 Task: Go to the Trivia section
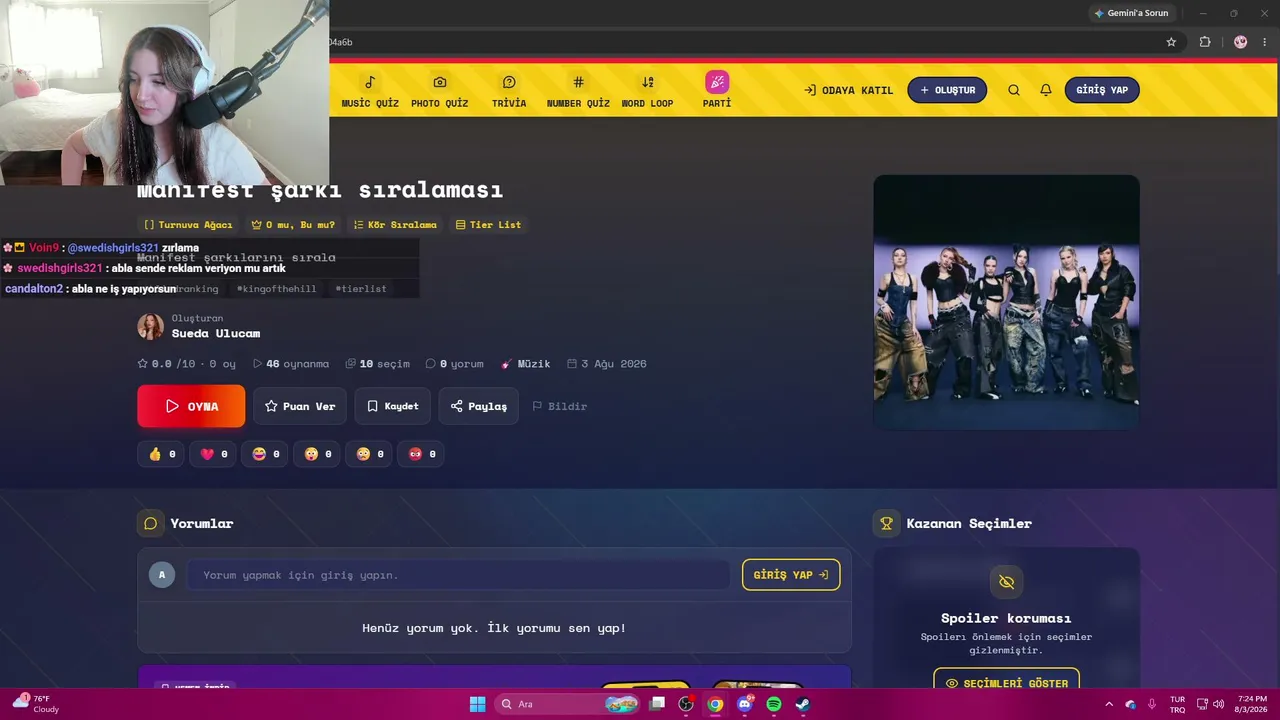tap(509, 91)
